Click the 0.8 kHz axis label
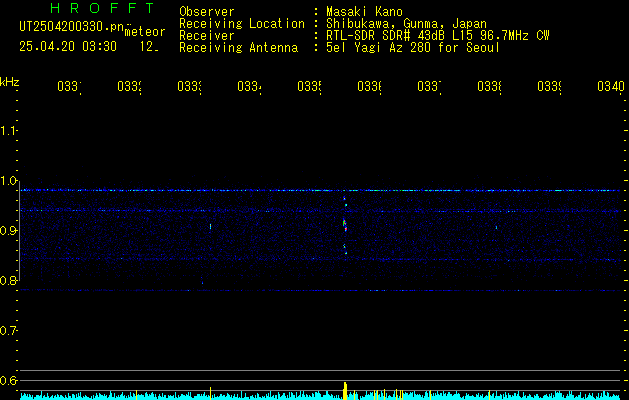Screen dimensions: 629x400 point(8,280)
